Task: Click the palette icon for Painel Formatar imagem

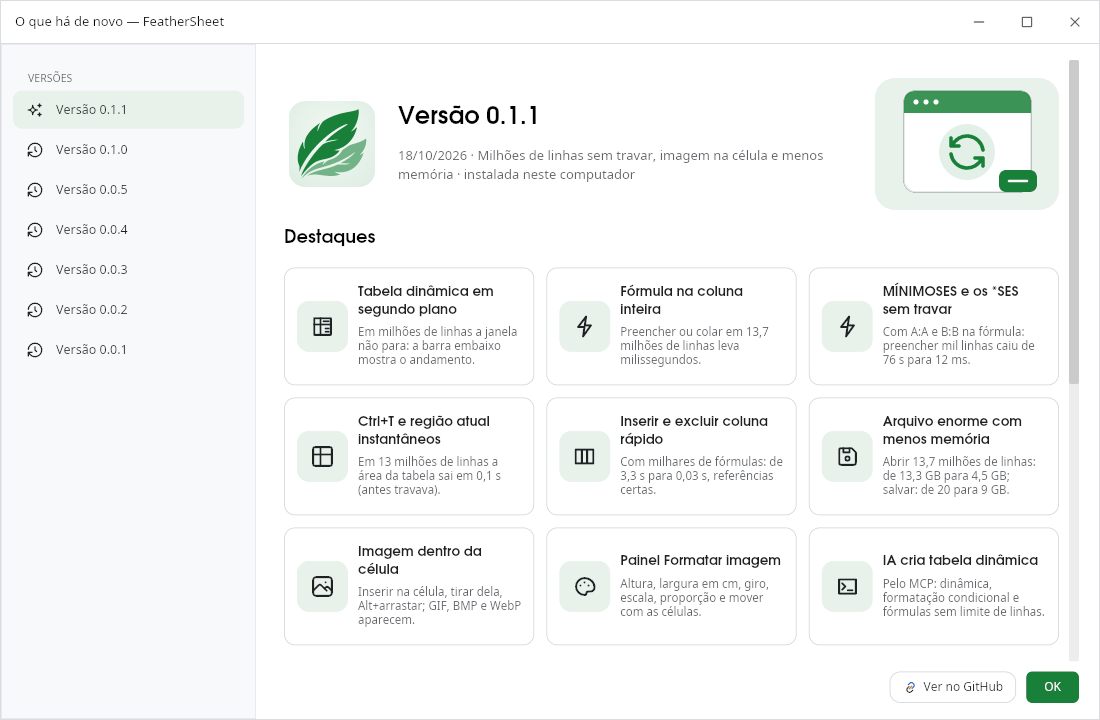Action: [584, 586]
